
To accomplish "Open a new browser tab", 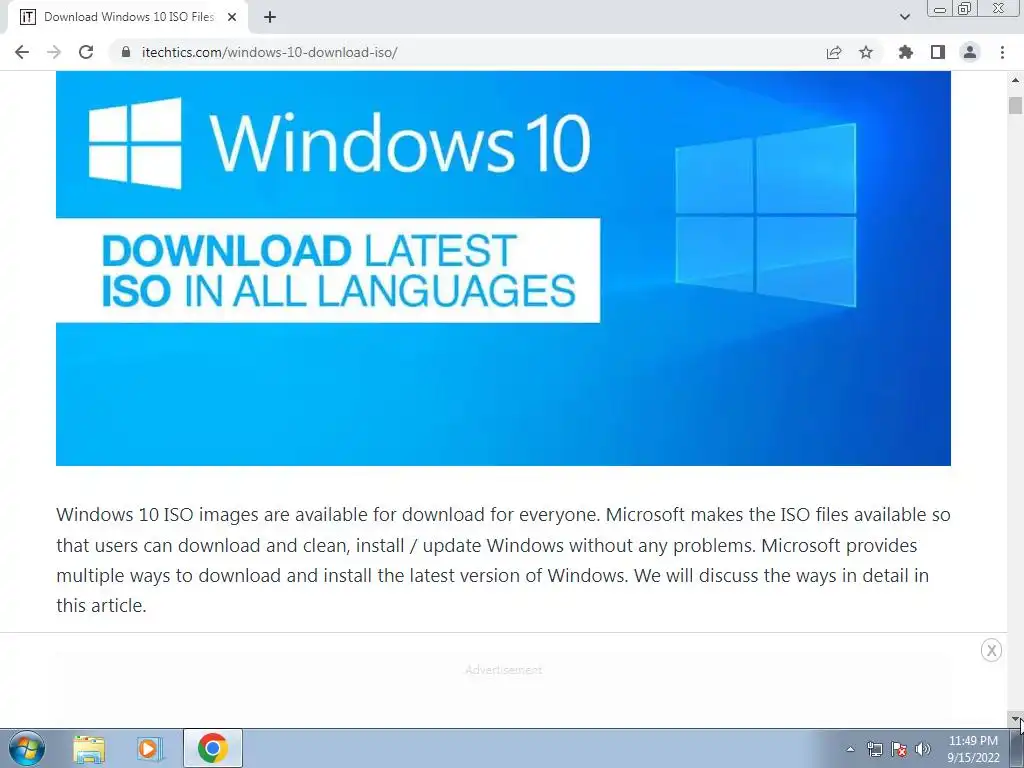I will (x=270, y=18).
